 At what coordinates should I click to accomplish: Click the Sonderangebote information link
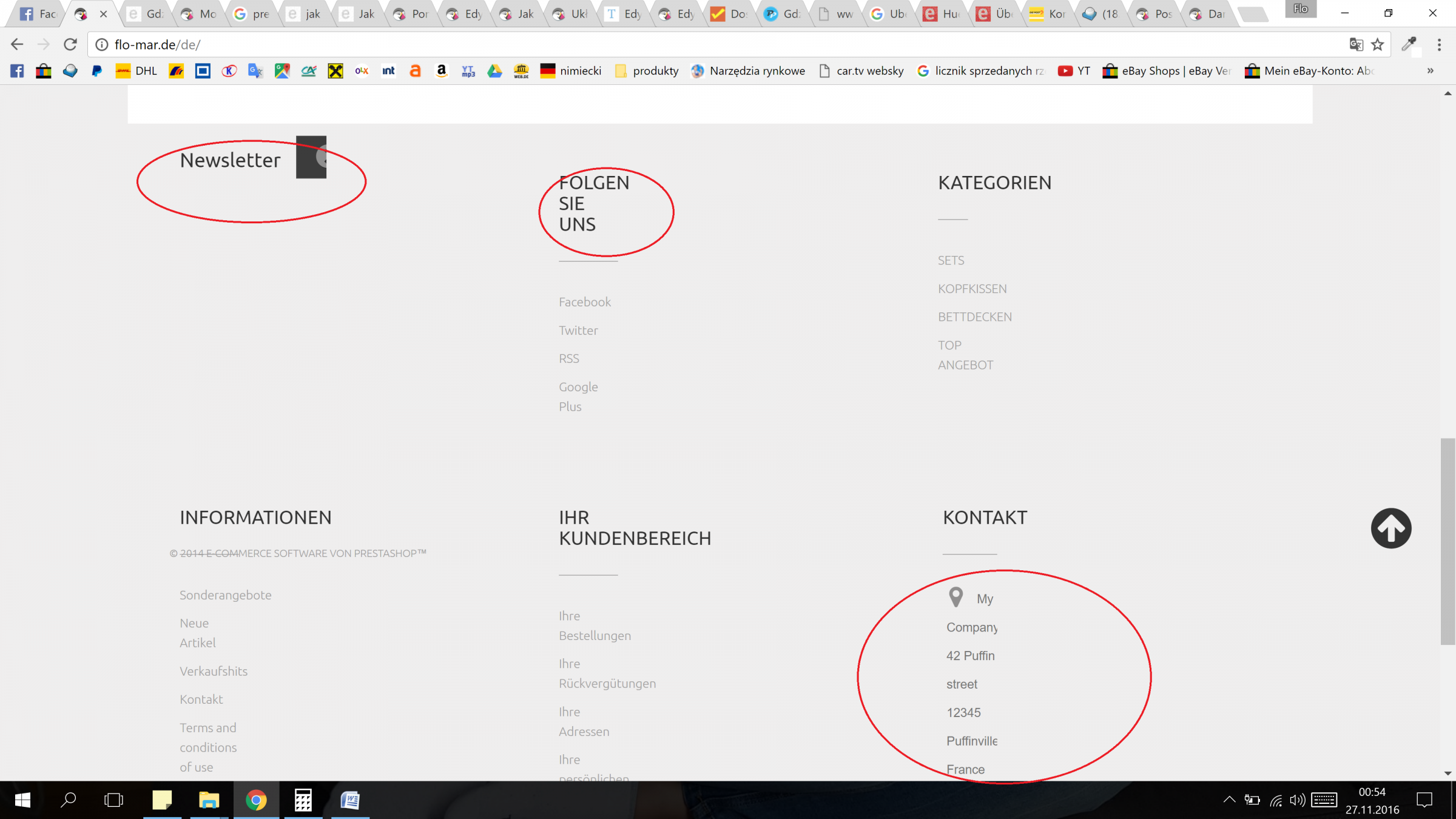point(225,595)
